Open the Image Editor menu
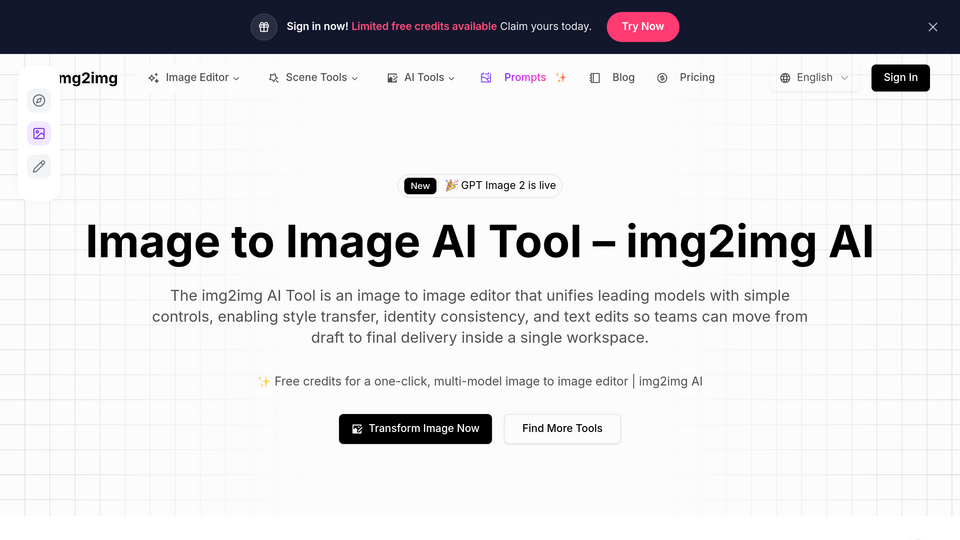960x540 pixels. pos(197,78)
